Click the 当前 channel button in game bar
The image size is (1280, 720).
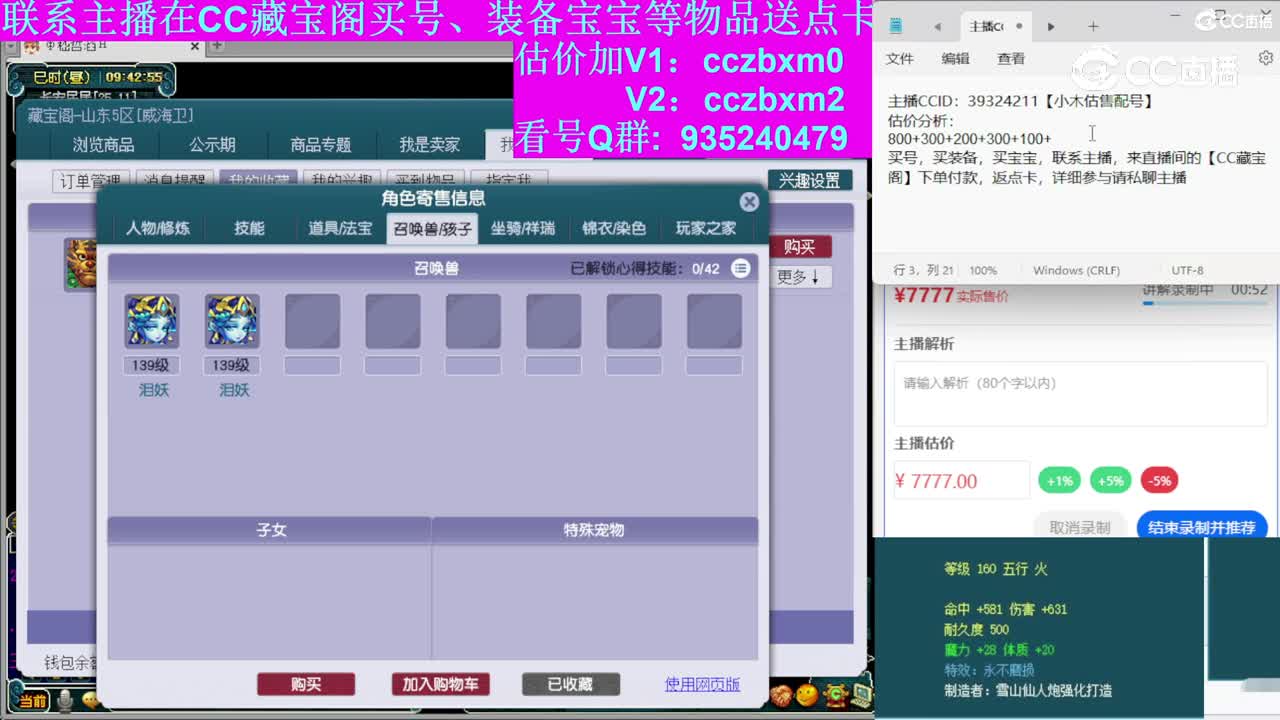33,701
